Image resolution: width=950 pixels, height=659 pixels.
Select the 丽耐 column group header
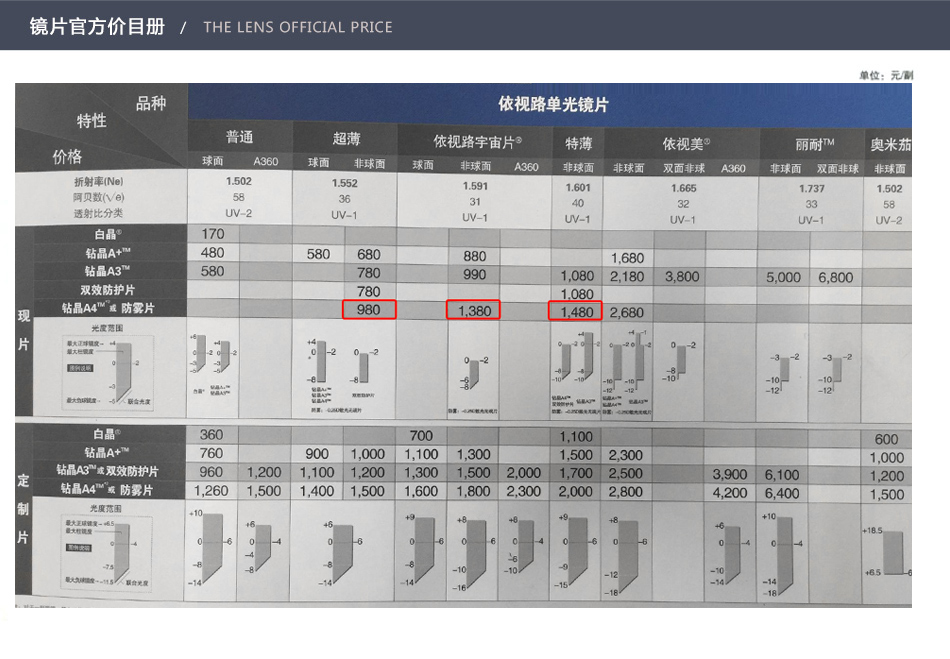[814, 145]
